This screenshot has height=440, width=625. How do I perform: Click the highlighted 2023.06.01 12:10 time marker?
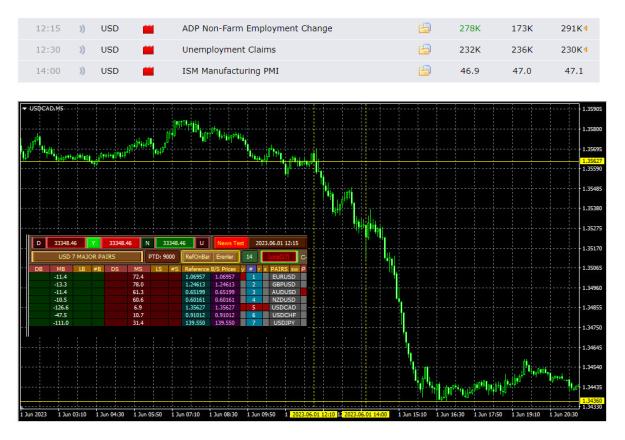[x=314, y=414]
